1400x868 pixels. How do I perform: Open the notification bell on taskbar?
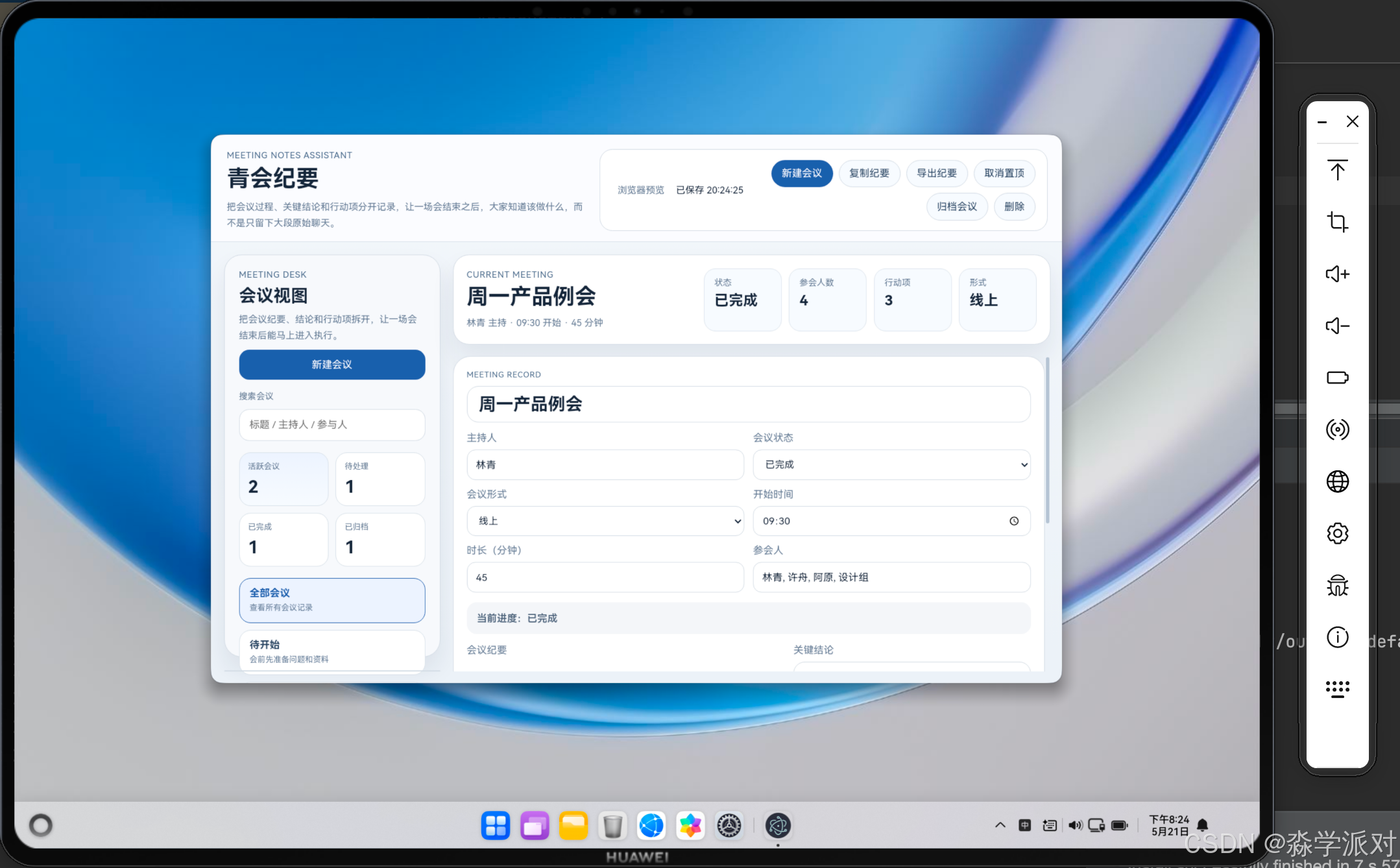point(1202,825)
